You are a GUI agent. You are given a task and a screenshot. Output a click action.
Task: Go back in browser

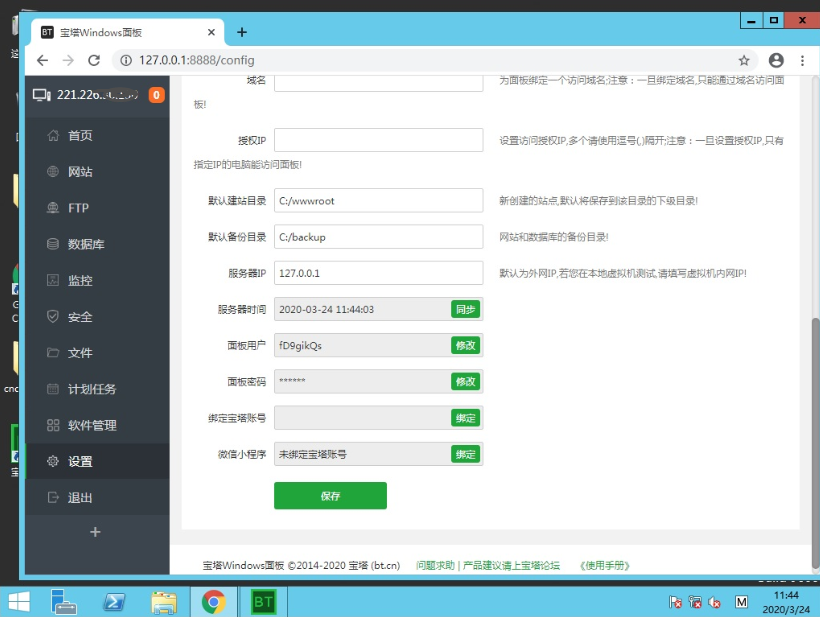[42, 61]
